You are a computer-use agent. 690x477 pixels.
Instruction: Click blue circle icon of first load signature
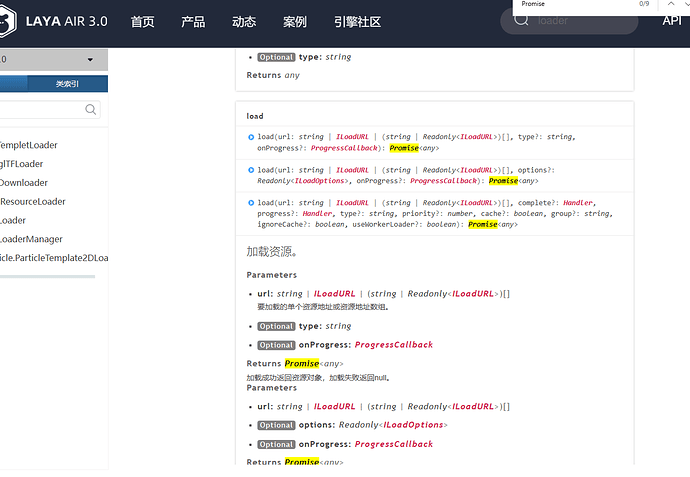pos(251,137)
